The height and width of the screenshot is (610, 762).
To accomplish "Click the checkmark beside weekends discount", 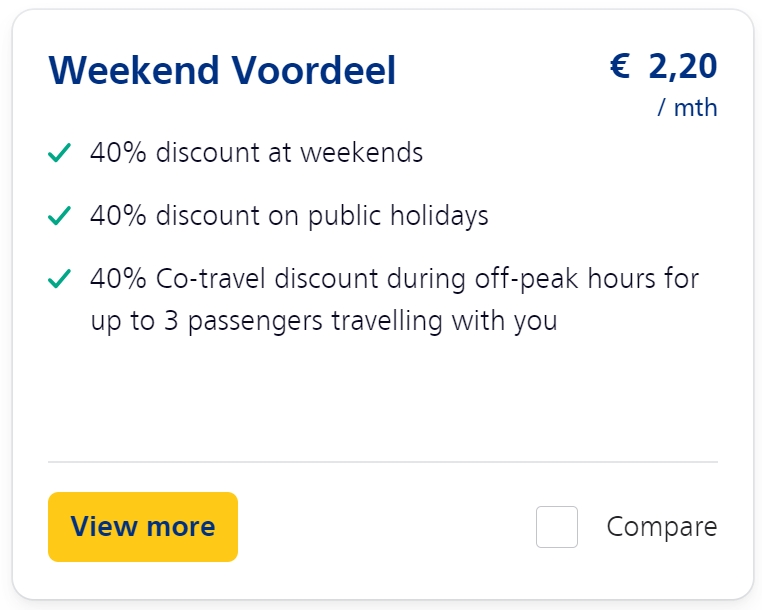I will coord(59,153).
